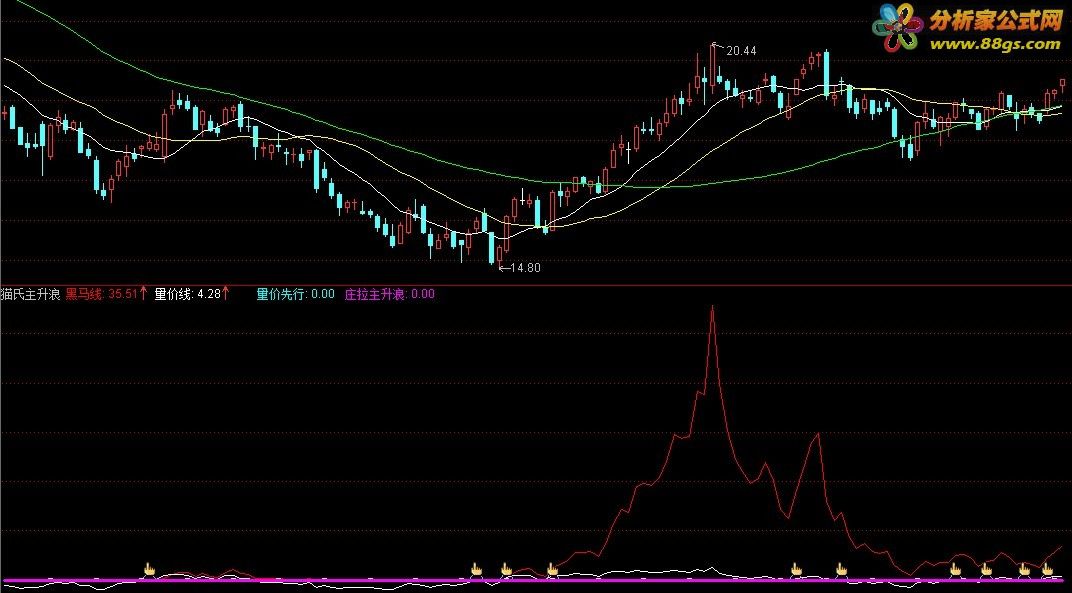Select the 猫氏主升浪 indicator name

pos(30,295)
